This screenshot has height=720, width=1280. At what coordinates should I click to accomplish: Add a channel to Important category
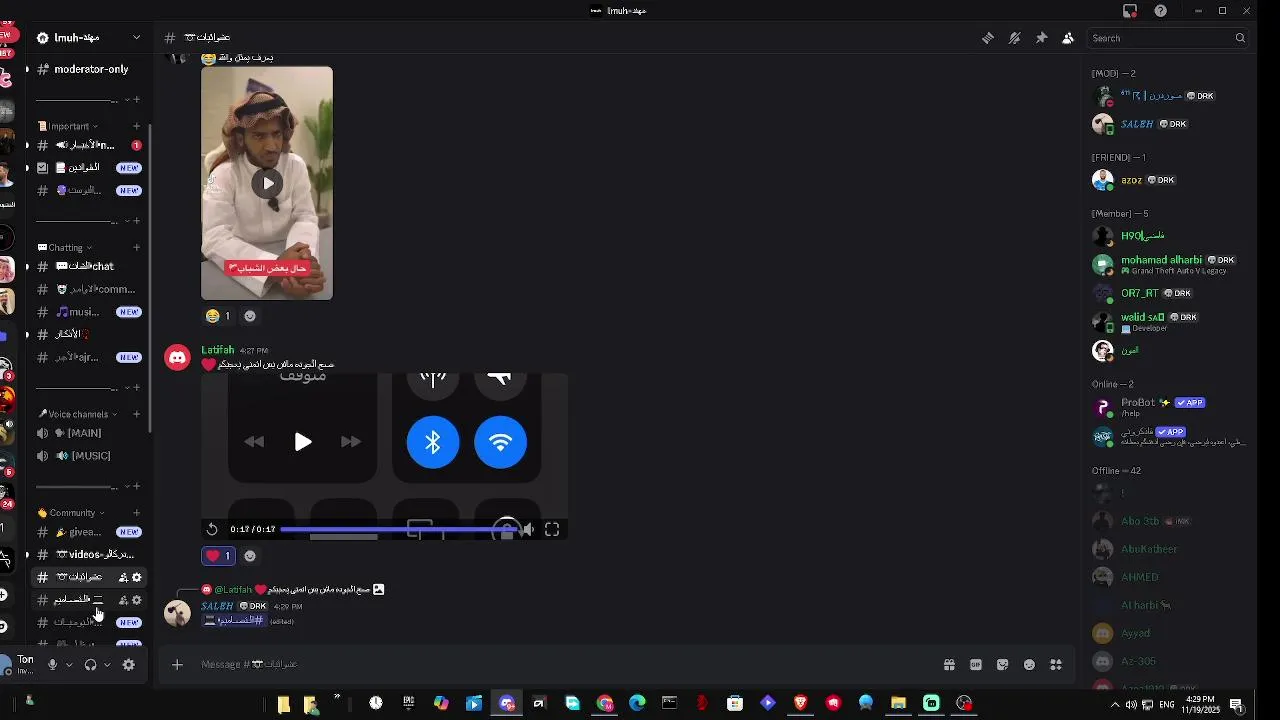point(136,126)
